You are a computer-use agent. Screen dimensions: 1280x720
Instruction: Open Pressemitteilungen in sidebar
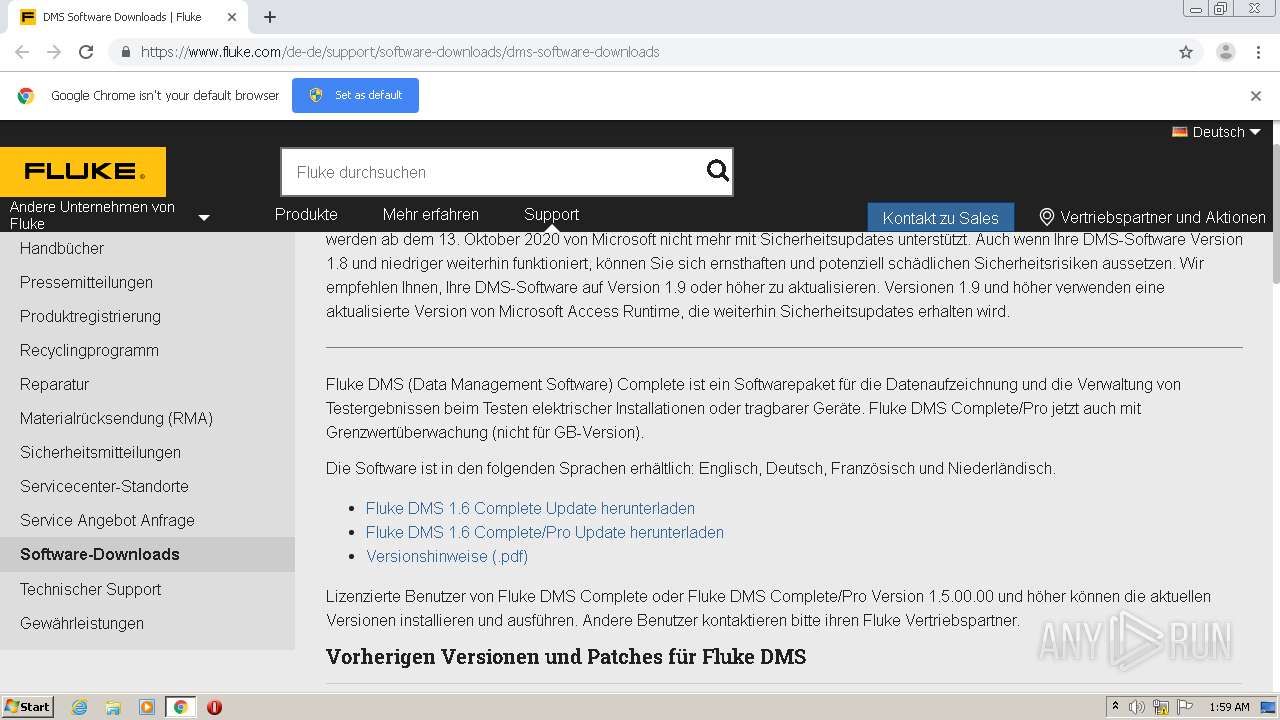pyautogui.click(x=86, y=282)
